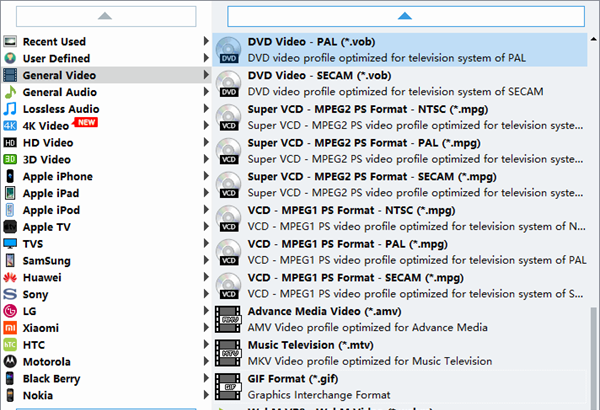This screenshot has height=410, width=600.
Task: Click the Apple iPod device icon
Action: coord(10,210)
